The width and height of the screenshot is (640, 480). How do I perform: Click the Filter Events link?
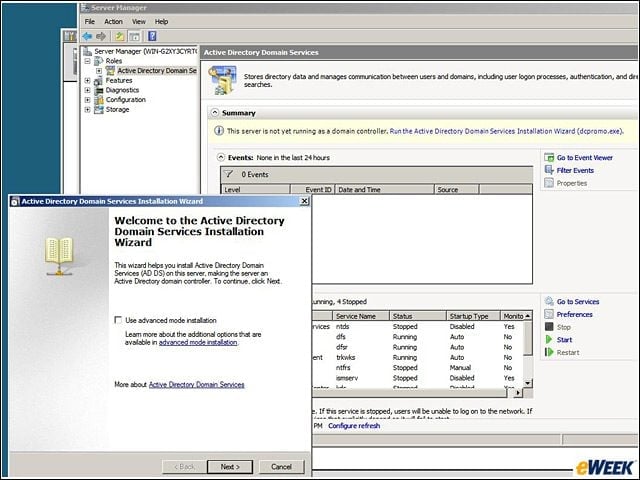tap(575, 170)
